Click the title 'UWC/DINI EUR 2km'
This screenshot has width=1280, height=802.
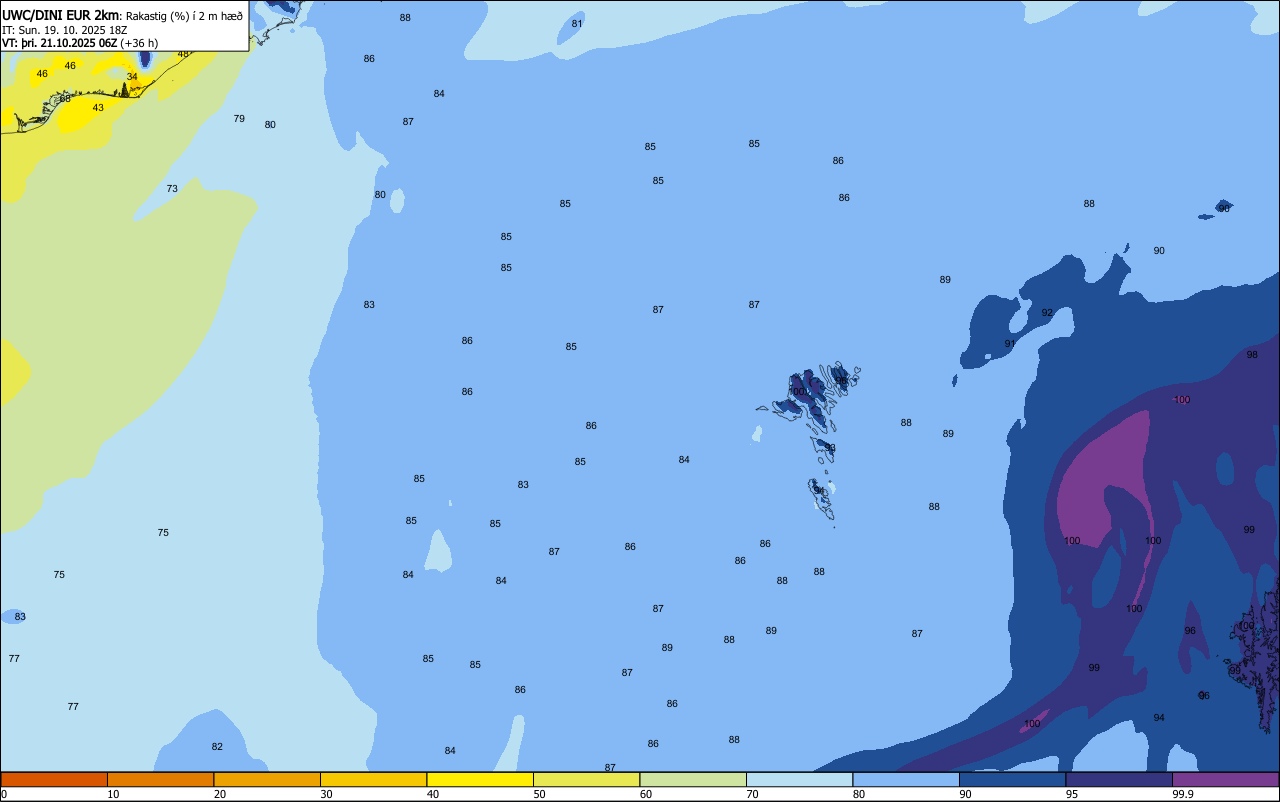pos(61,15)
